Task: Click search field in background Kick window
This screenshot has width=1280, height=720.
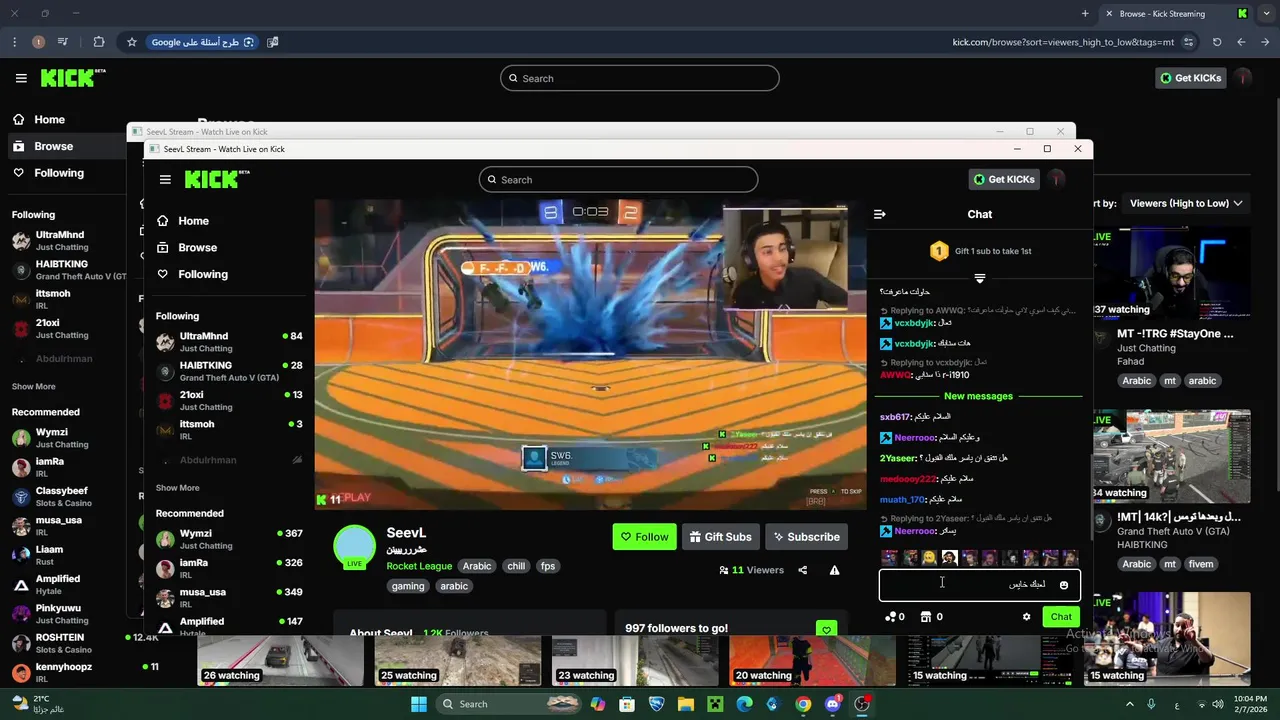Action: click(x=640, y=78)
